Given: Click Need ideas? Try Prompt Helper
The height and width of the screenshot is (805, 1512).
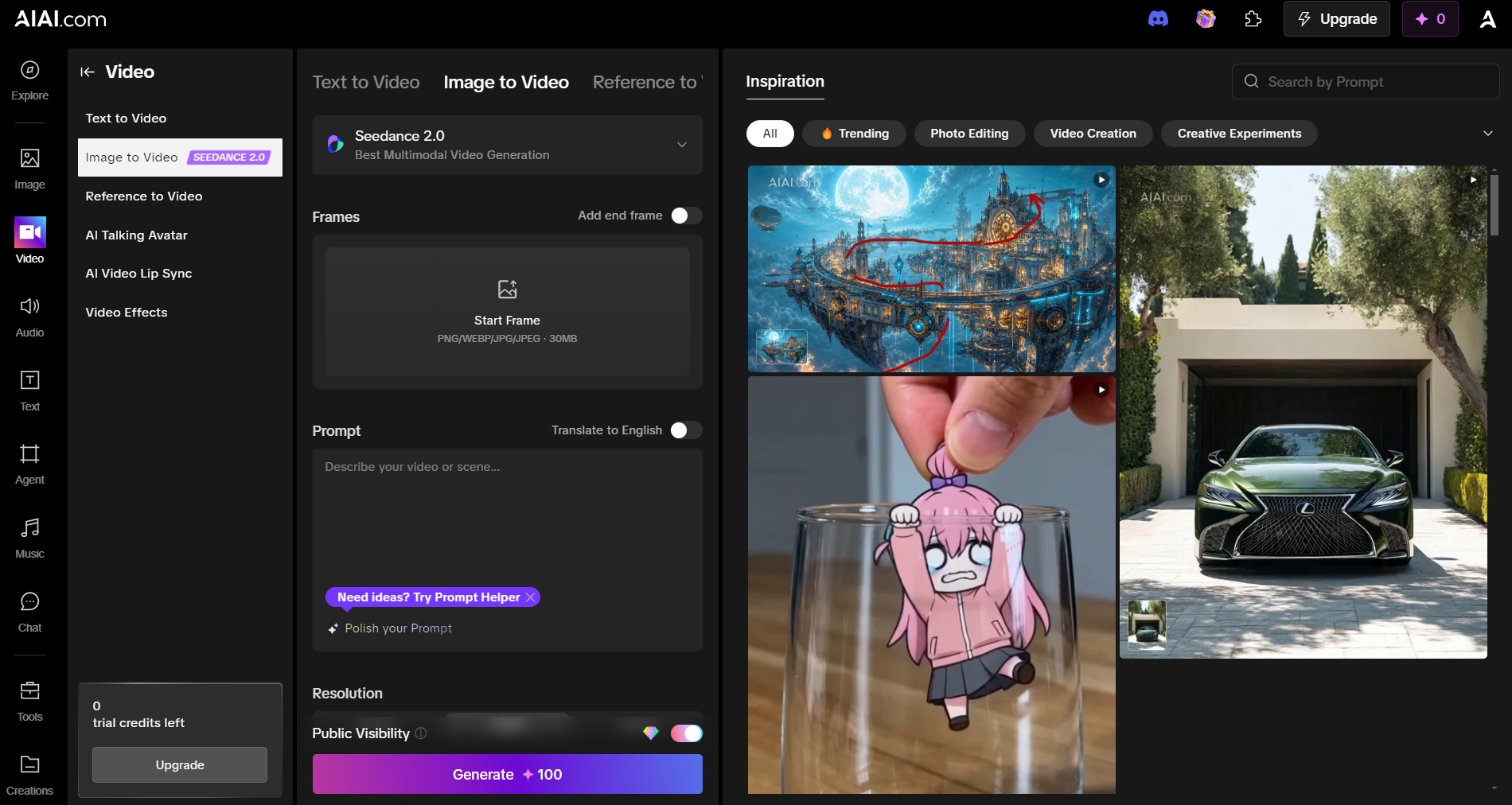Looking at the screenshot, I should tap(428, 597).
